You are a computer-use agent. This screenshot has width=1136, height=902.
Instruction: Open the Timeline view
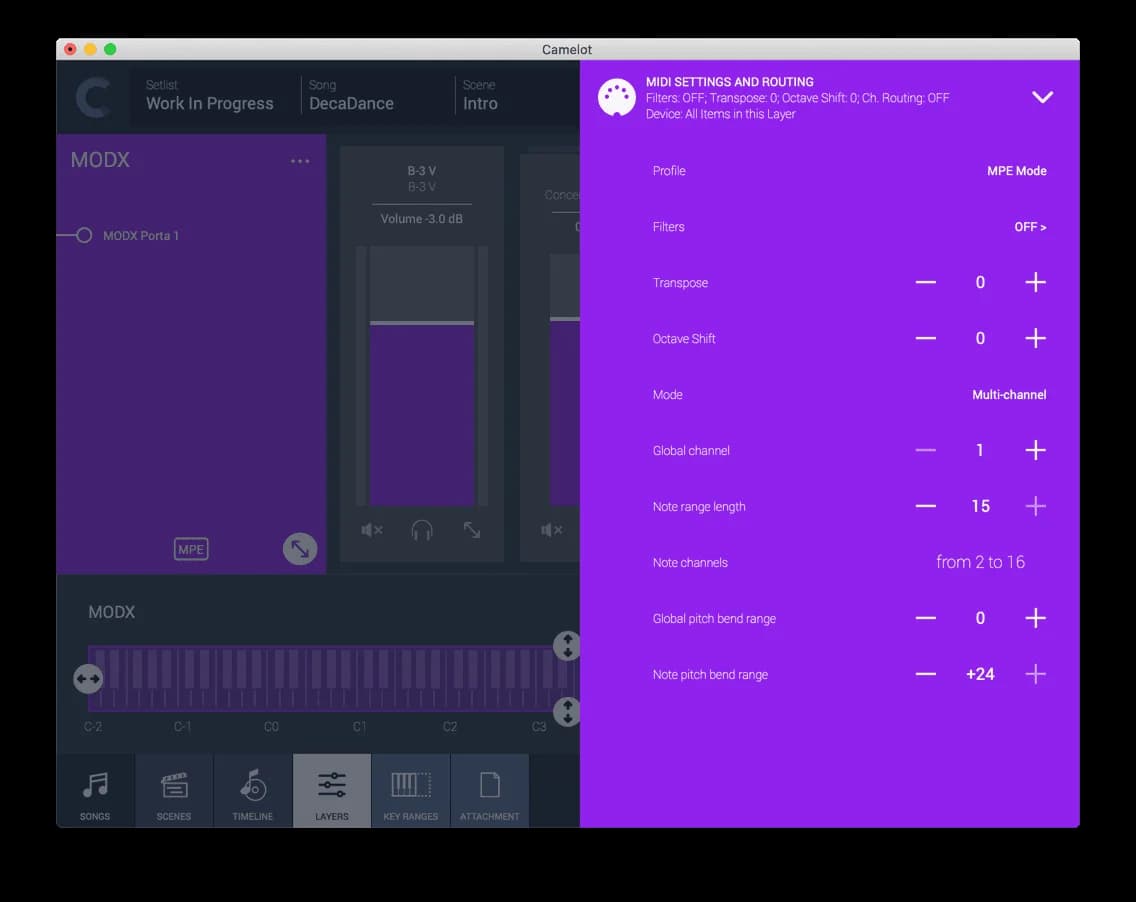pos(252,790)
